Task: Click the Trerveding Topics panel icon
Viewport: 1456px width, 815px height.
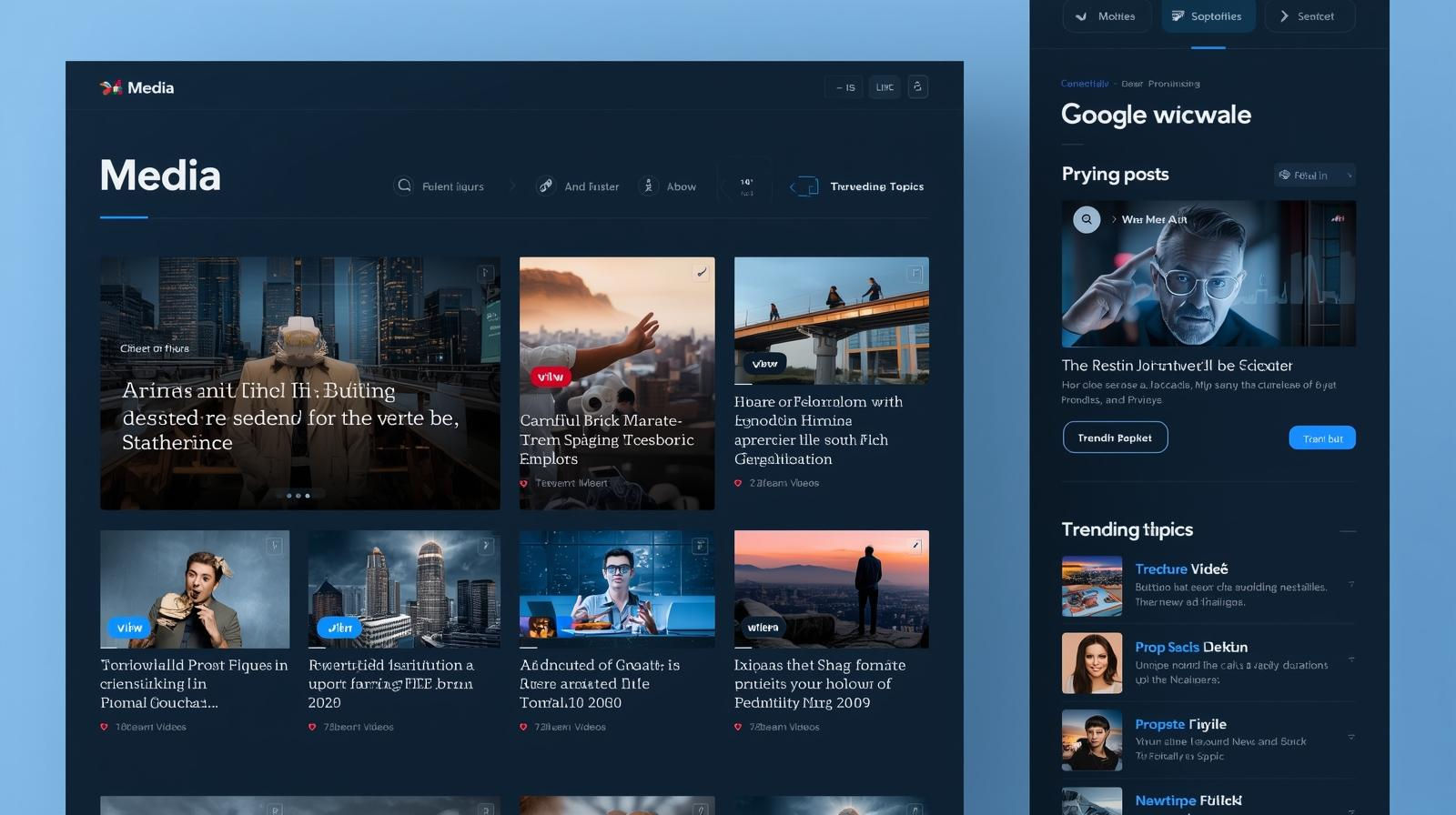Action: click(x=804, y=186)
